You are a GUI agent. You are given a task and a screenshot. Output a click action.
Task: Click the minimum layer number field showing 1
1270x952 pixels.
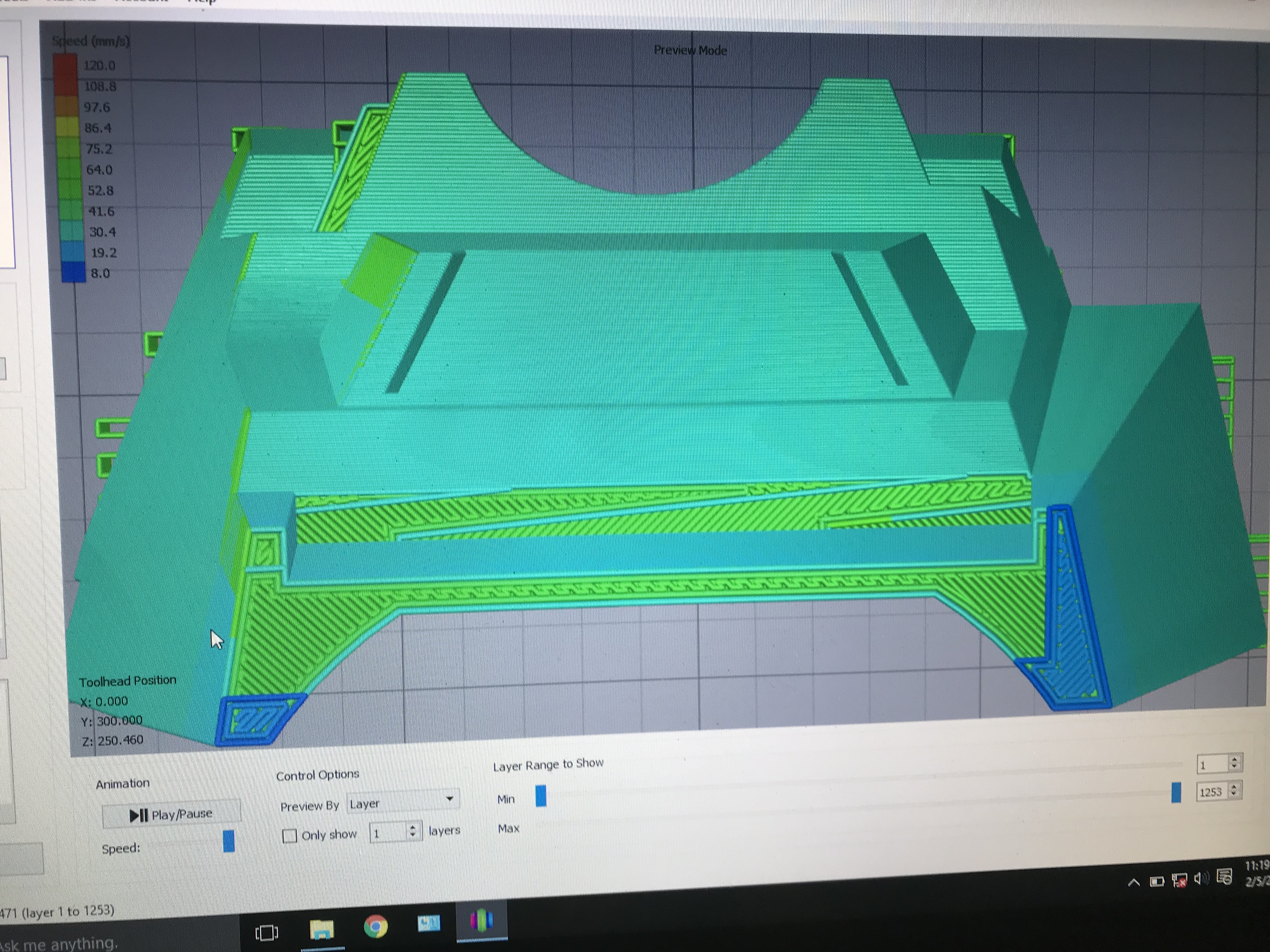(1212, 764)
